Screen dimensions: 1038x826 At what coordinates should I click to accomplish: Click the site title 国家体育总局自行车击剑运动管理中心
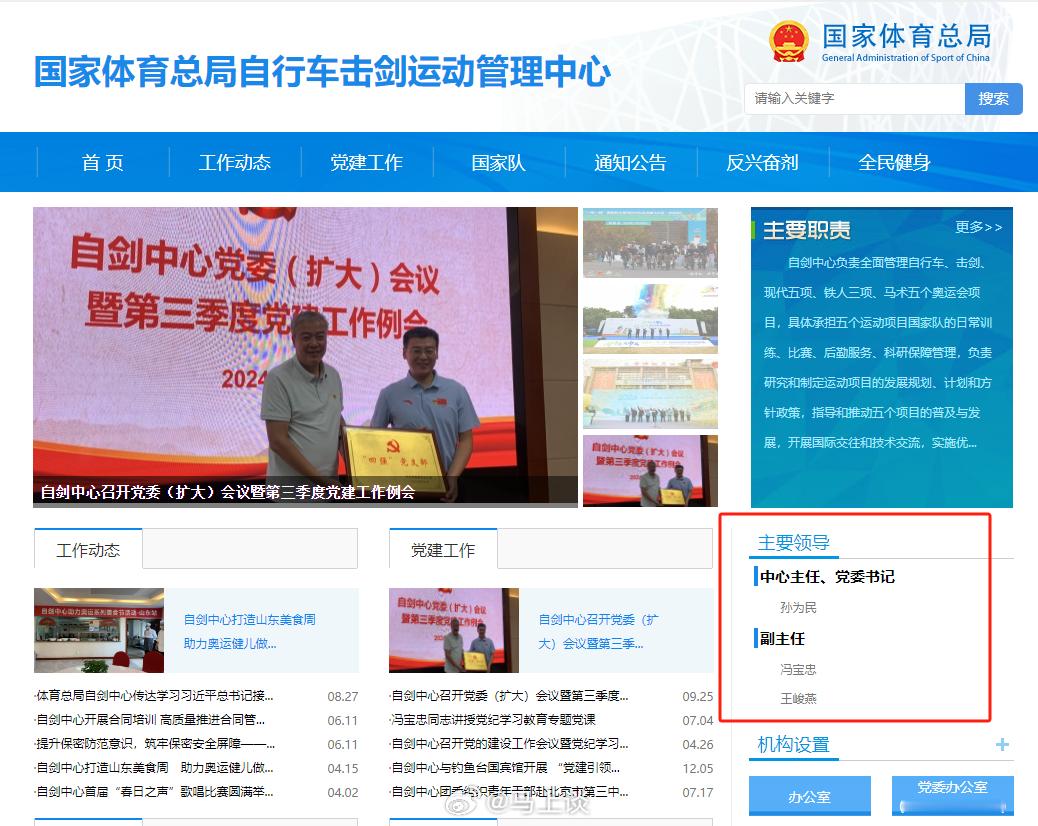[x=322, y=71]
